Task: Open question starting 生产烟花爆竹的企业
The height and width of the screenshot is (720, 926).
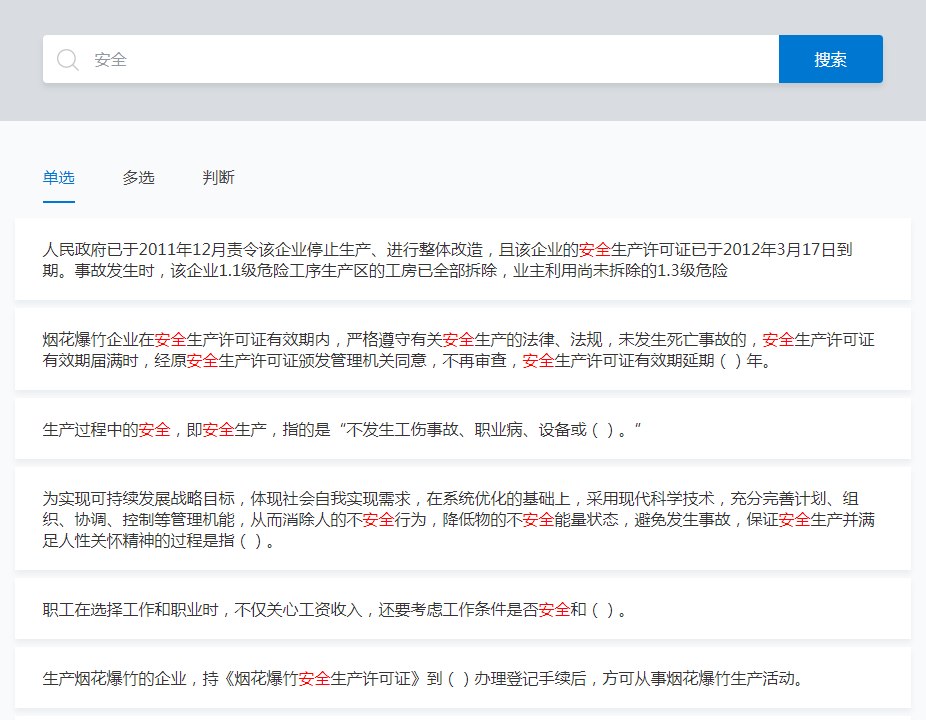Action: 463,678
